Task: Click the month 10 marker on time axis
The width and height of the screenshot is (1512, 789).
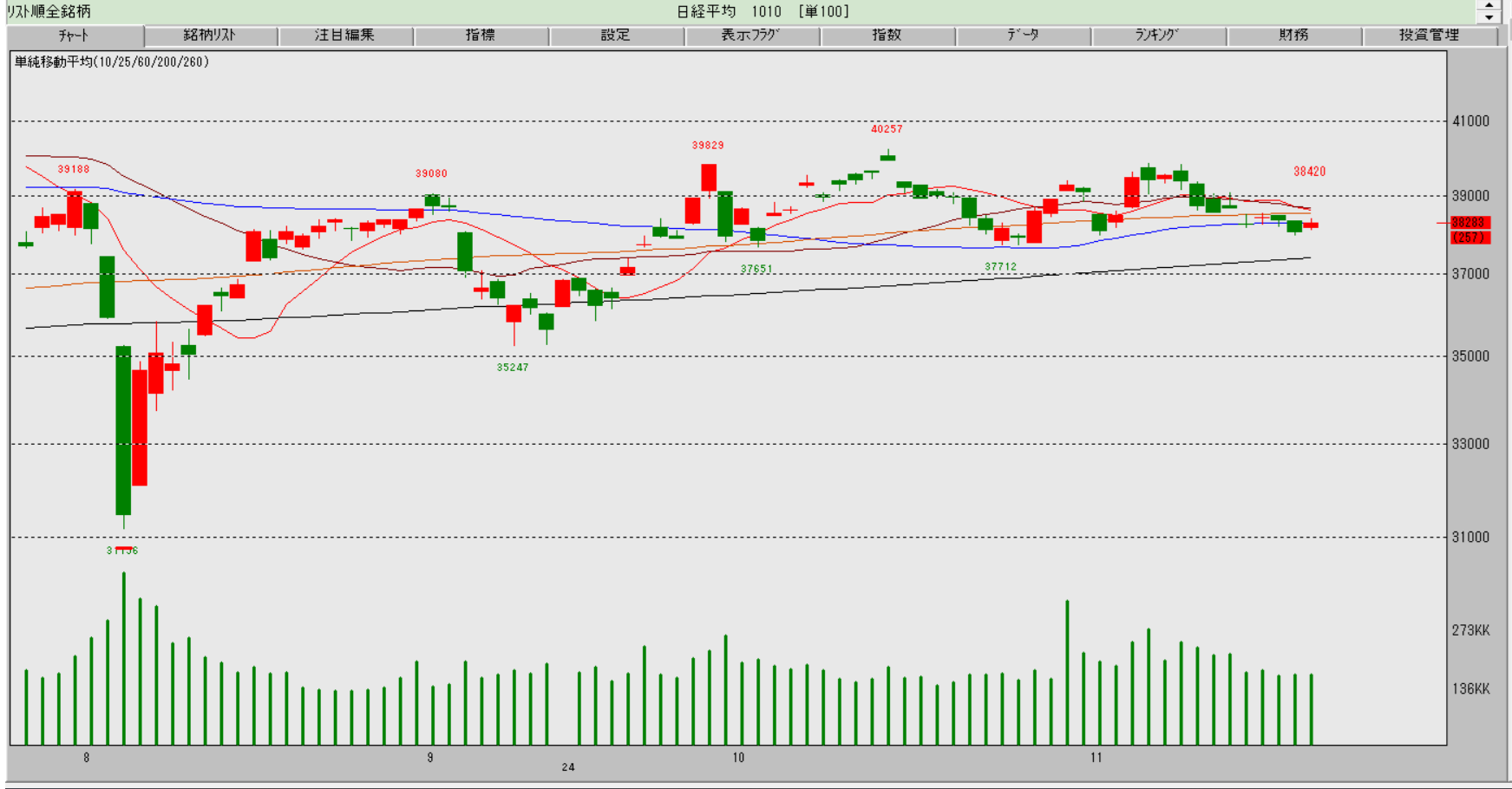Action: pos(738,758)
